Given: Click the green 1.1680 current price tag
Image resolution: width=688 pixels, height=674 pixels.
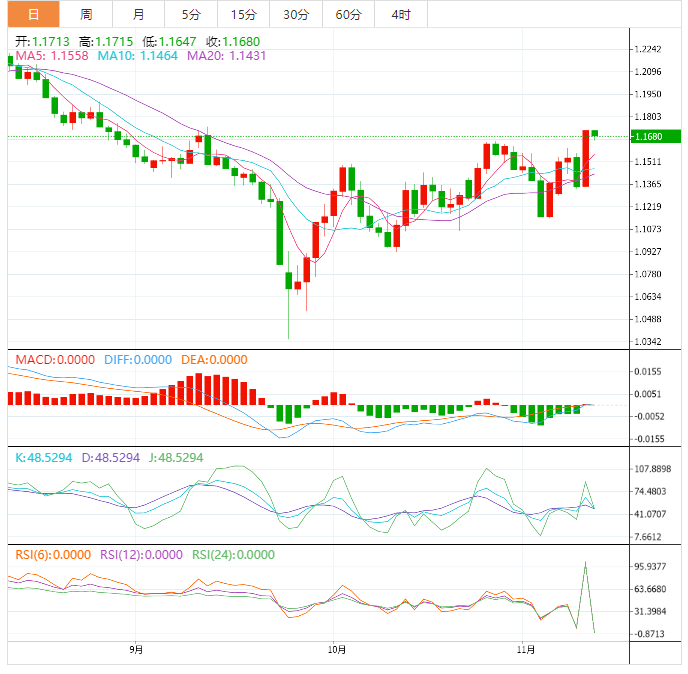Looking at the screenshot, I should (x=656, y=136).
